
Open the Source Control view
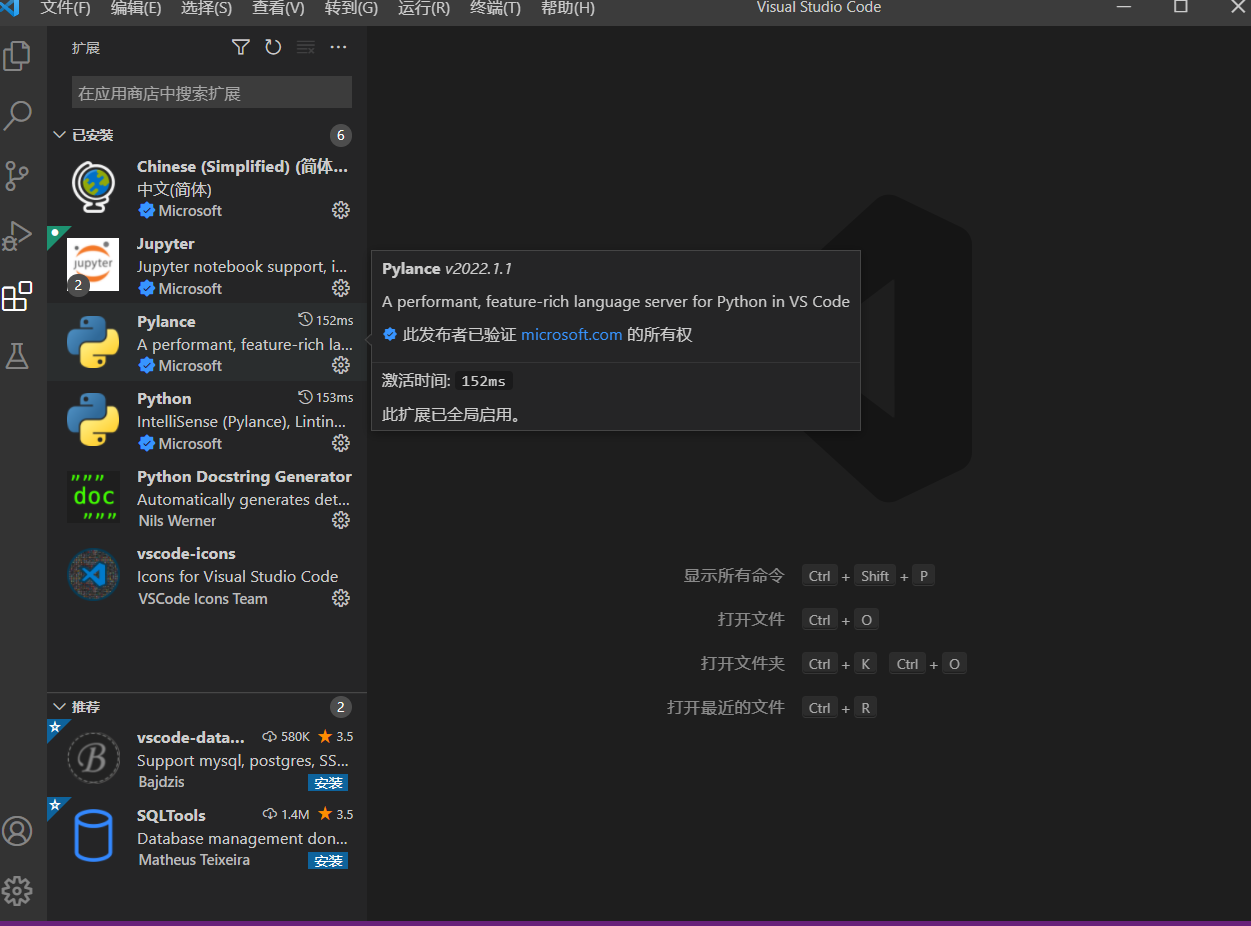(x=17, y=176)
